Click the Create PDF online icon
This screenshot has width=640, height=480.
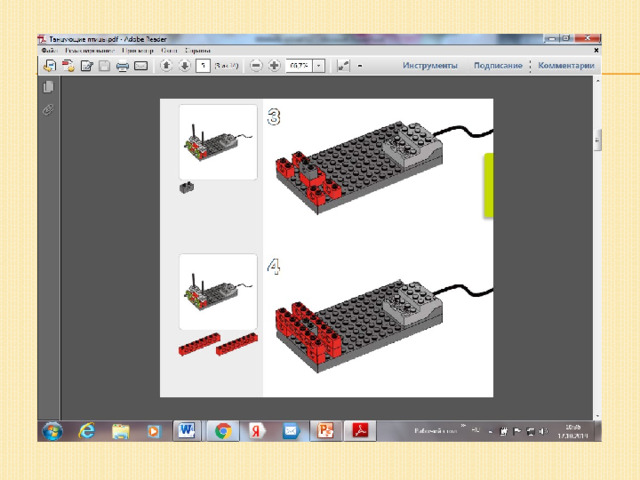coord(68,65)
